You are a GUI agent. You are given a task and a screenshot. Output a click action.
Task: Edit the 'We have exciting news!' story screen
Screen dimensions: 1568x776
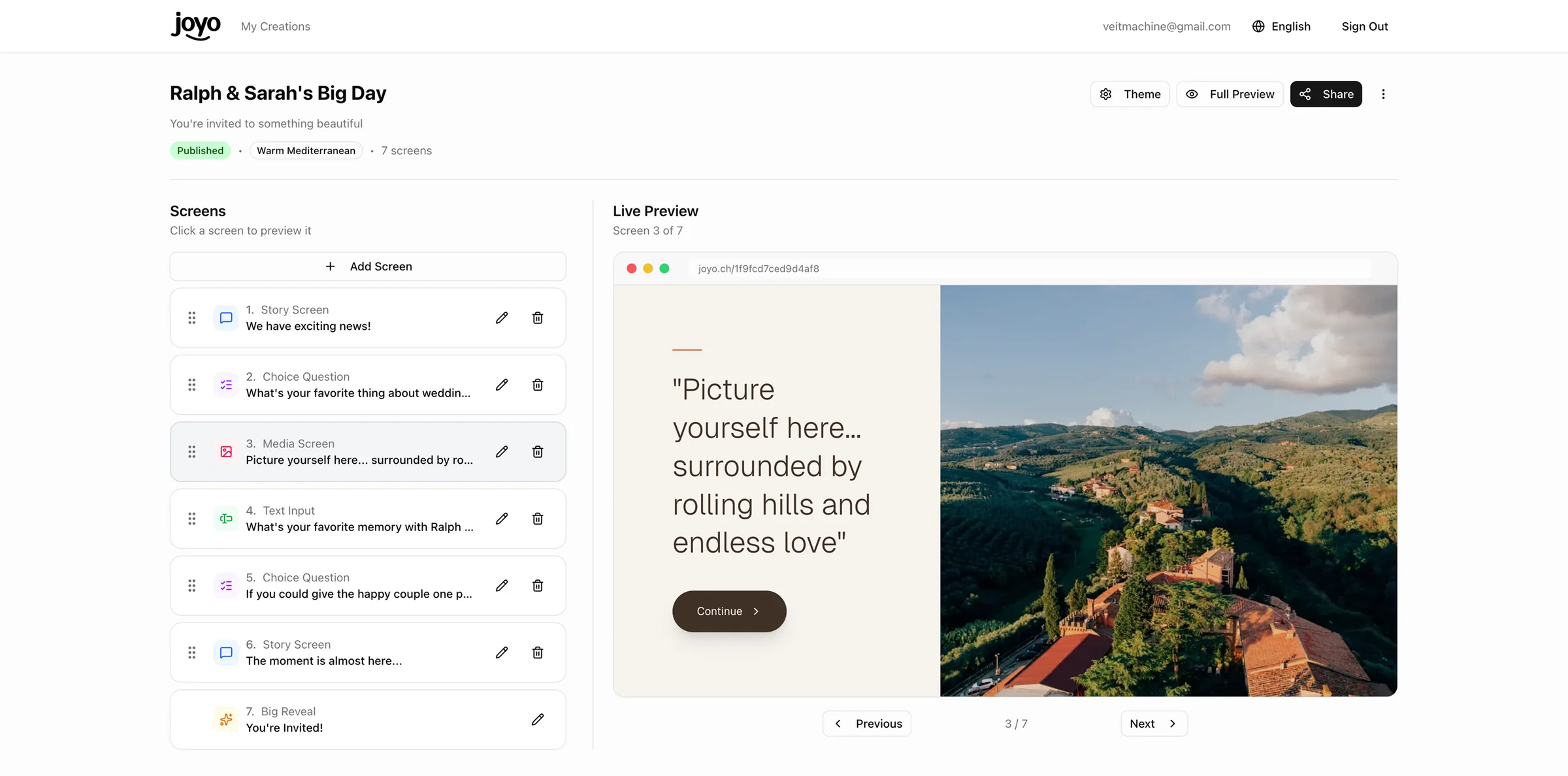[502, 318]
